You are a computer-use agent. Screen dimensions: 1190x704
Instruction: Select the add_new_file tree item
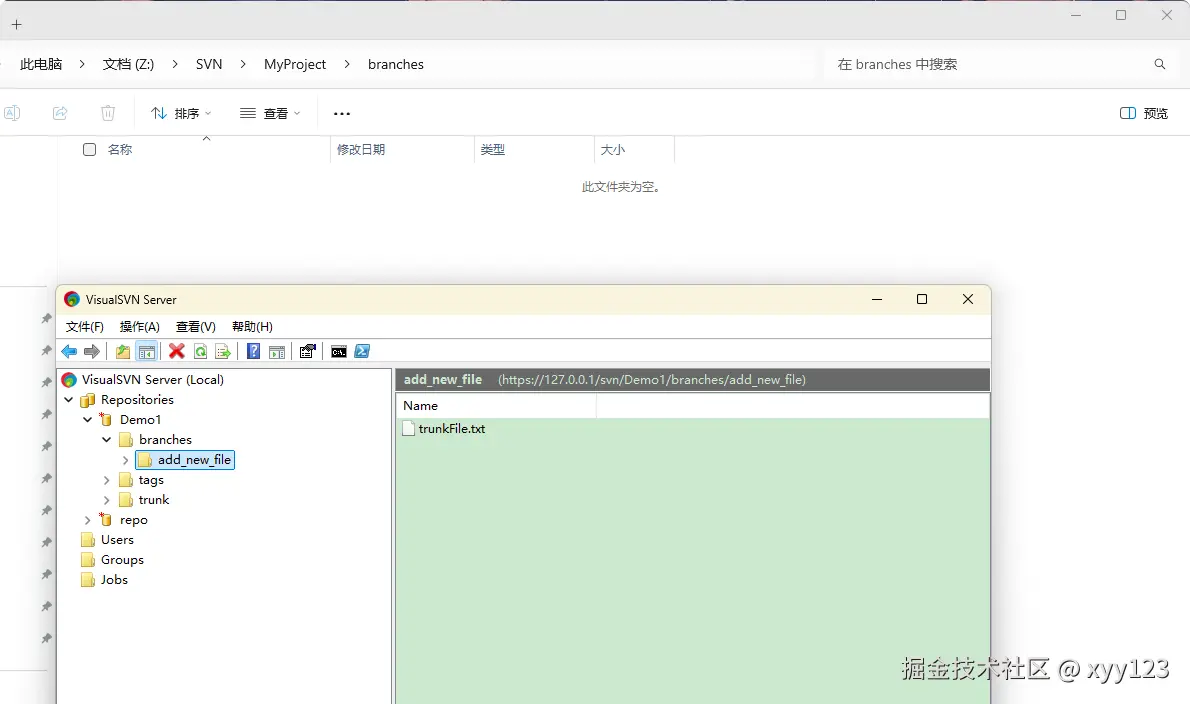point(194,460)
